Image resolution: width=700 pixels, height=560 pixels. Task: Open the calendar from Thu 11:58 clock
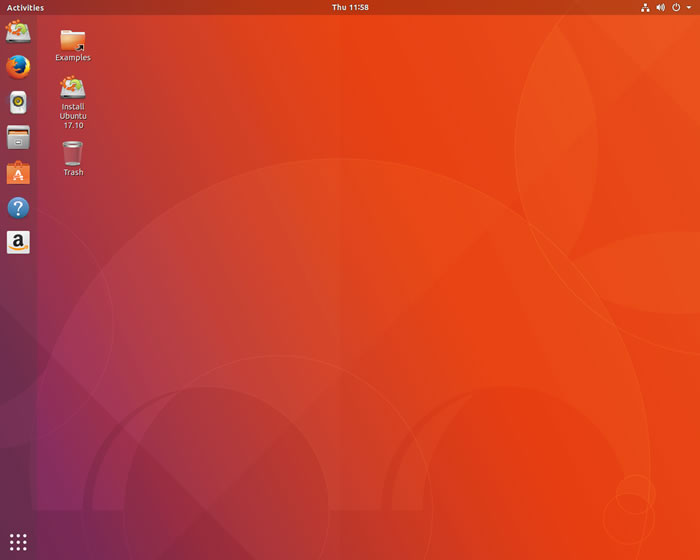[350, 7]
